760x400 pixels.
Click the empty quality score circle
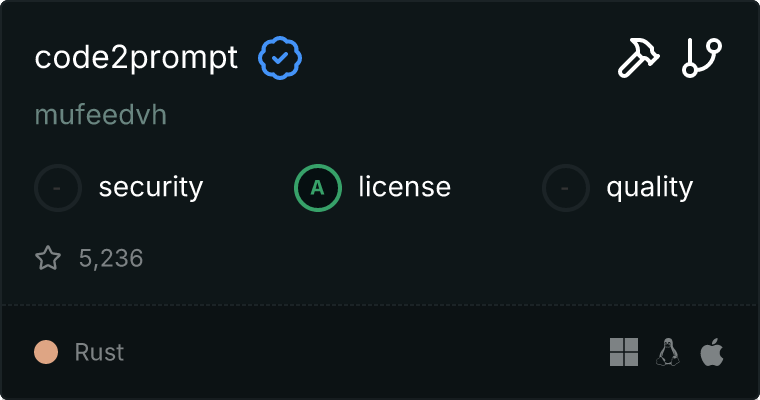point(566,187)
